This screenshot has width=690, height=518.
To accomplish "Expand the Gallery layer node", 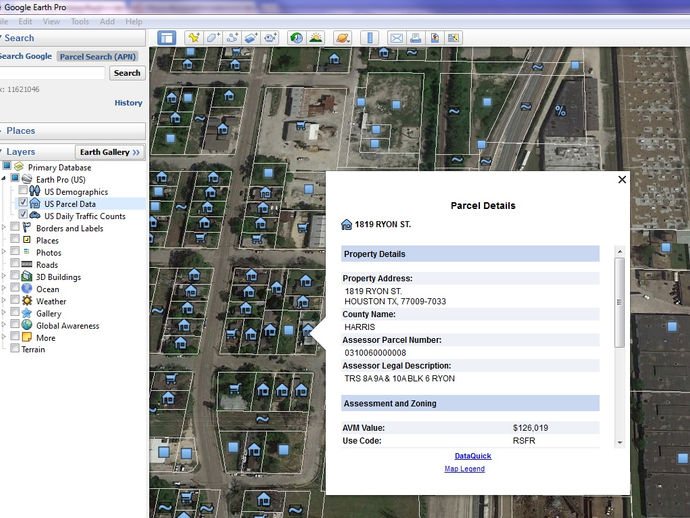I will coord(4,312).
